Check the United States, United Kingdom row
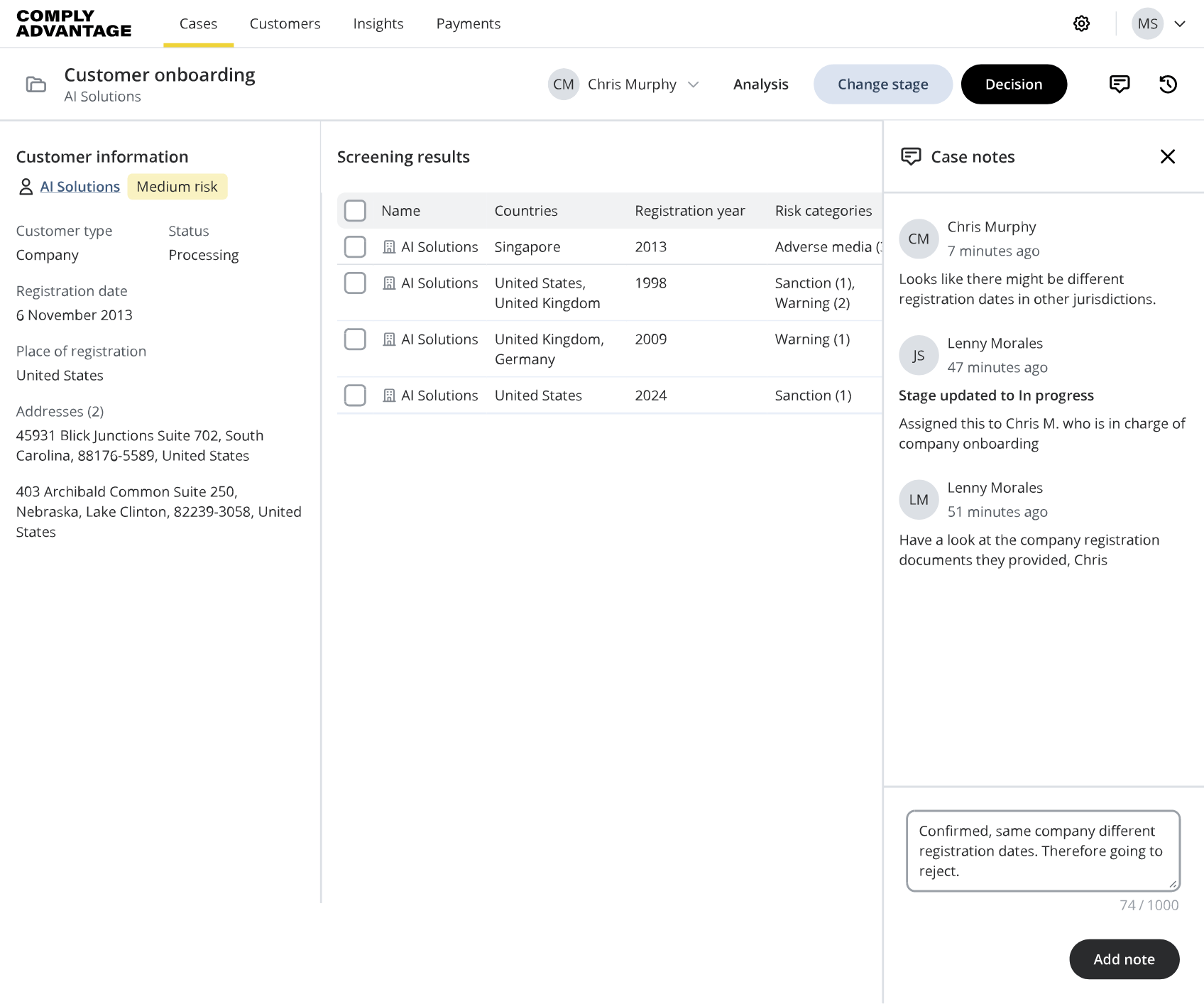This screenshot has width=1204, height=1004. pyautogui.click(x=355, y=283)
